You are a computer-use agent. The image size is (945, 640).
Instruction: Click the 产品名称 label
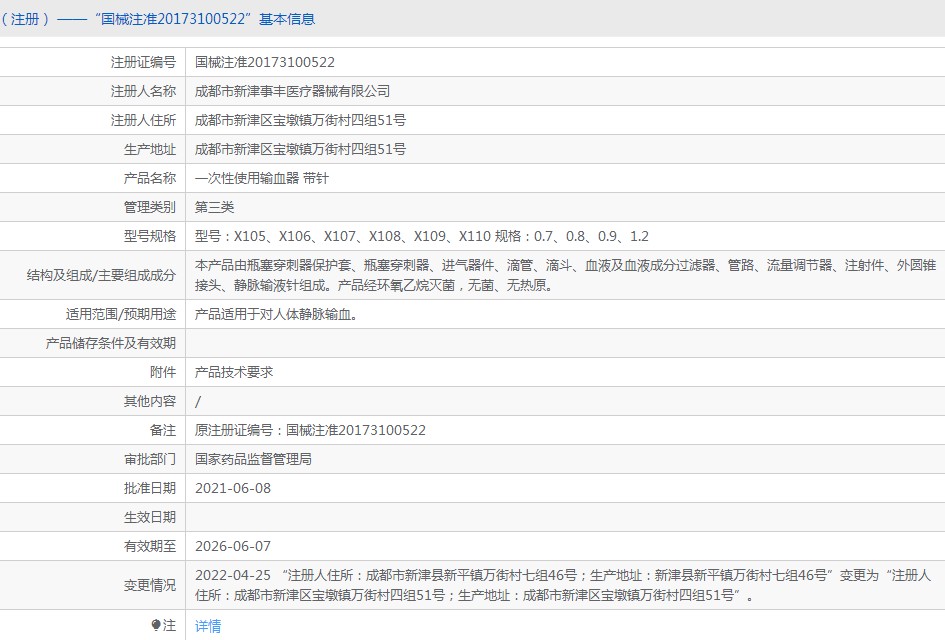[149, 178]
